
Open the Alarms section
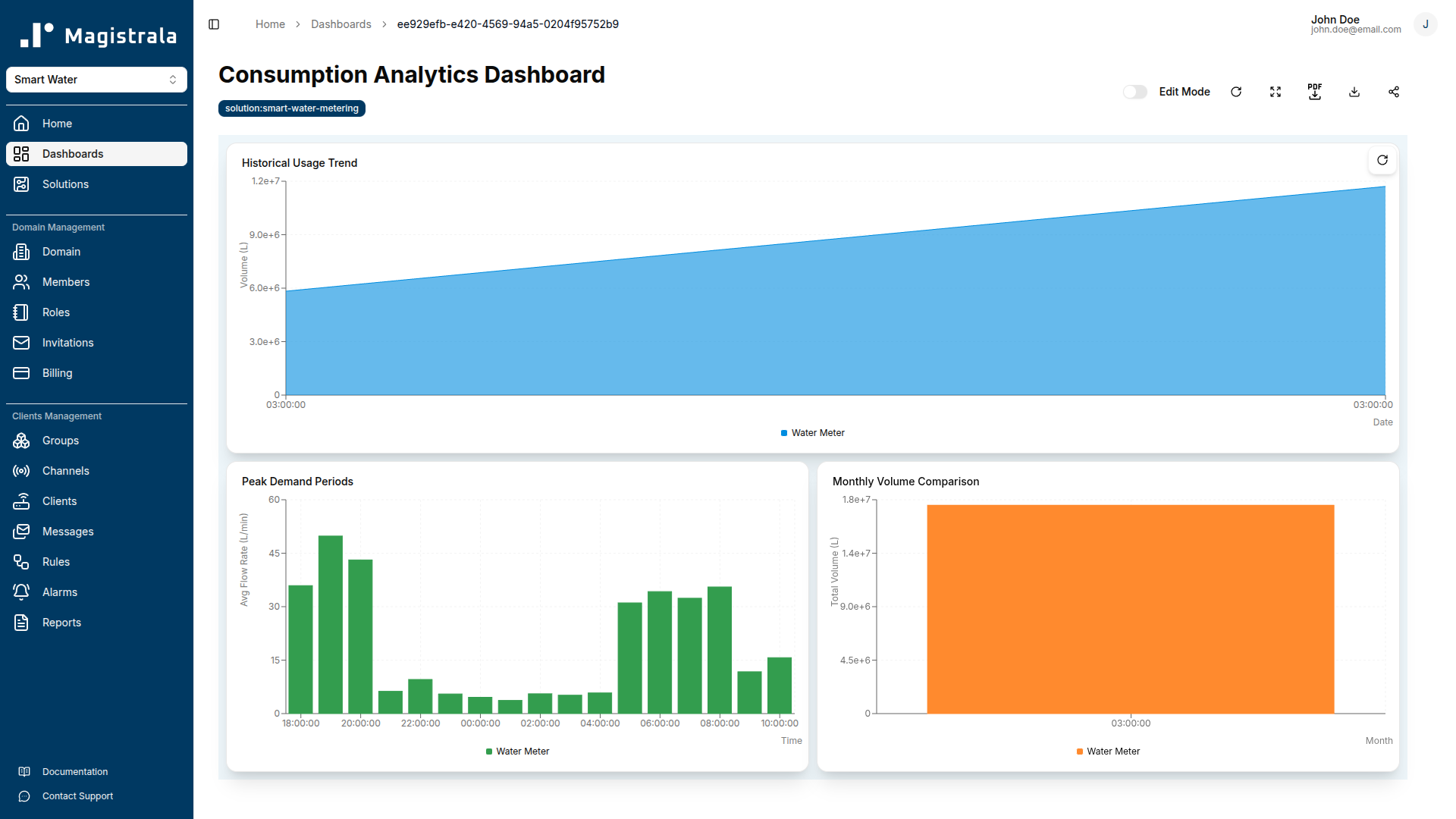coord(60,591)
